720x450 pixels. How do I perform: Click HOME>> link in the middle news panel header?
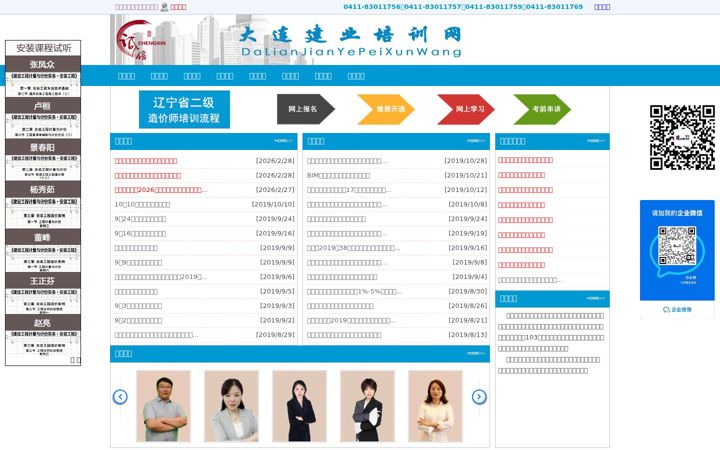pyautogui.click(x=476, y=141)
